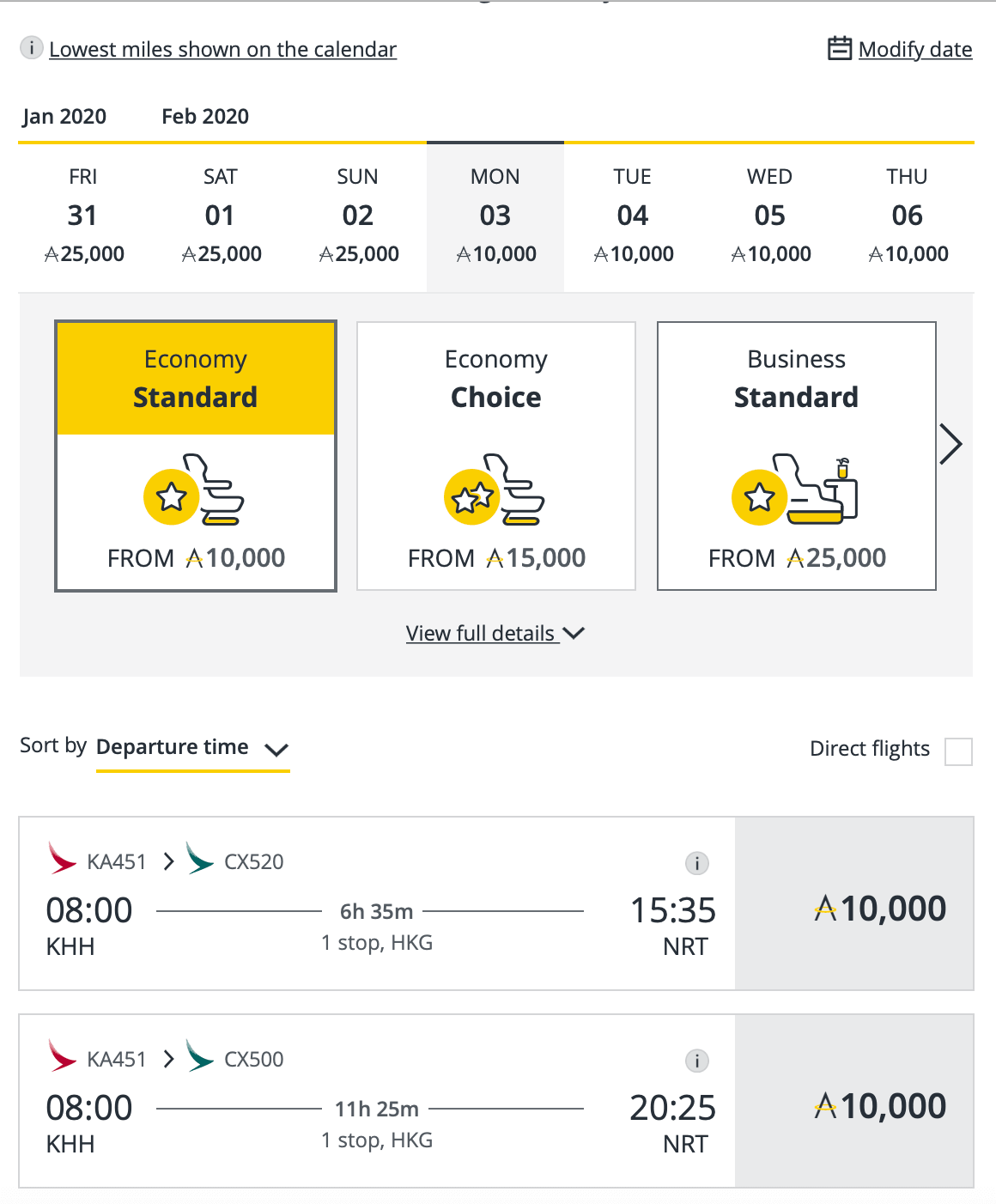Switch to the Feb 2020 tab
This screenshot has height=1204, width=996.
[x=205, y=117]
